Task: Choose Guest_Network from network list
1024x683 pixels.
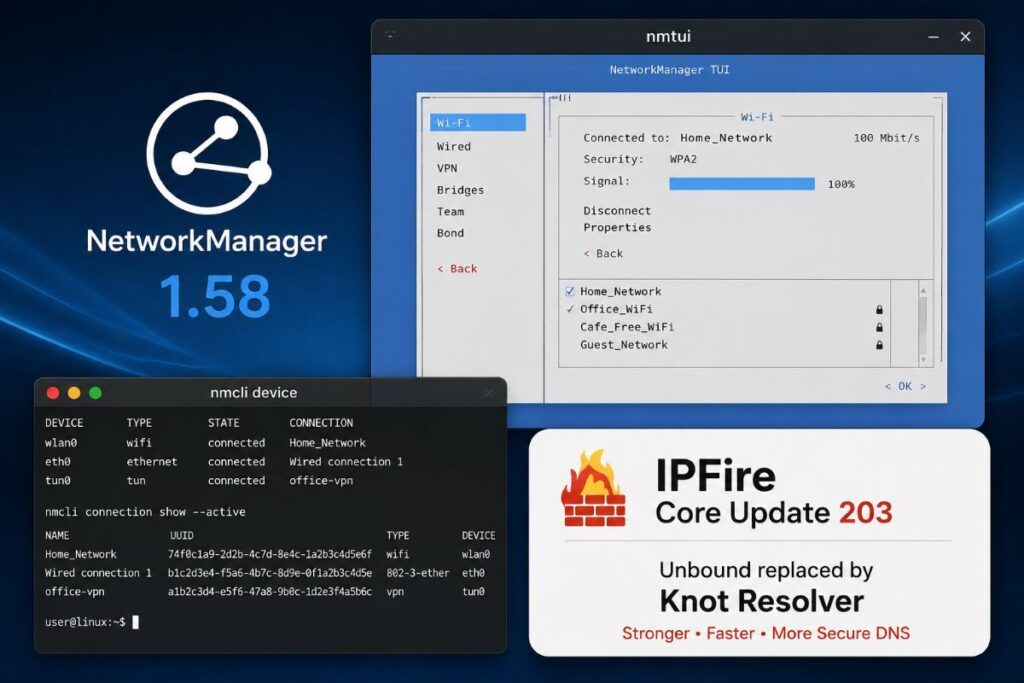Action: coord(624,345)
